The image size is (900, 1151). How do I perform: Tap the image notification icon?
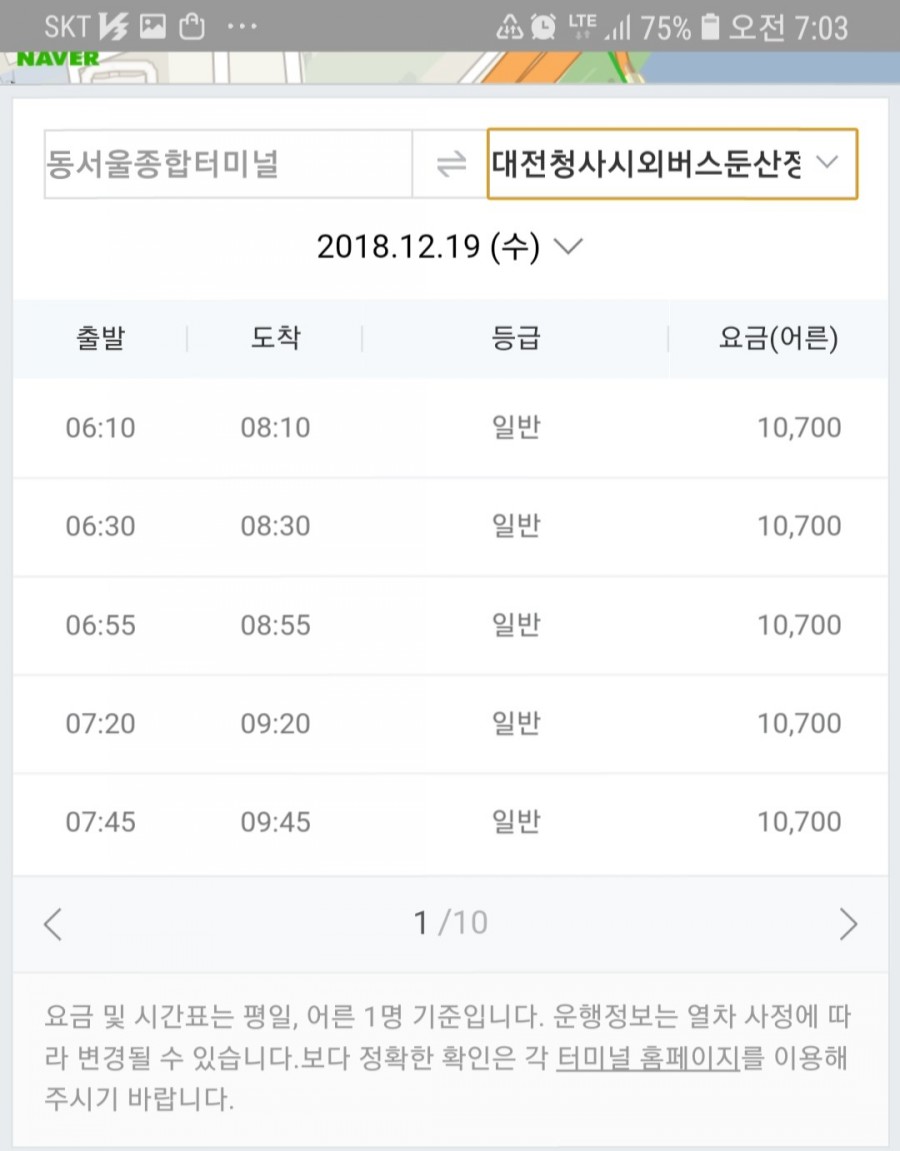click(153, 27)
